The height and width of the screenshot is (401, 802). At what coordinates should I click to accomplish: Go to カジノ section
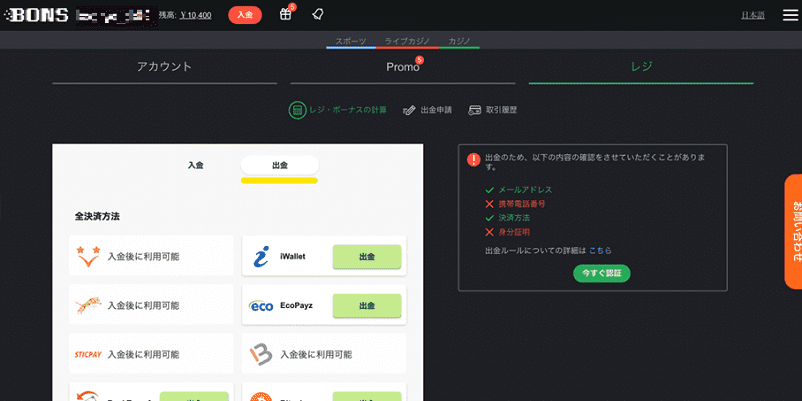pos(459,41)
